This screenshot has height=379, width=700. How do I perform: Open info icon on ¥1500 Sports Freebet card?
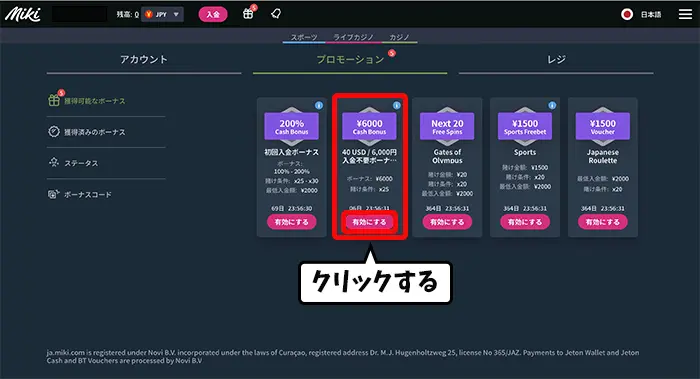pos(552,105)
